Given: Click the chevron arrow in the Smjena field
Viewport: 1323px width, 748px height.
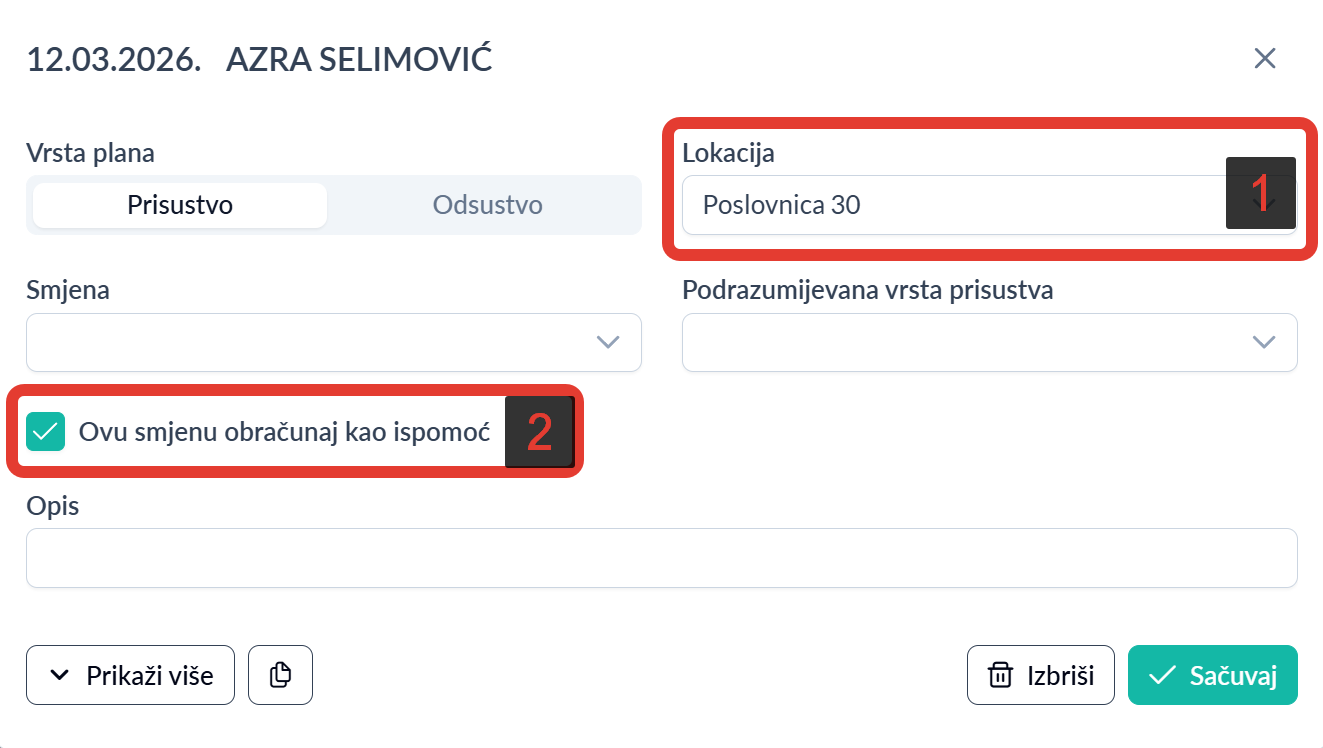Looking at the screenshot, I should 608,342.
